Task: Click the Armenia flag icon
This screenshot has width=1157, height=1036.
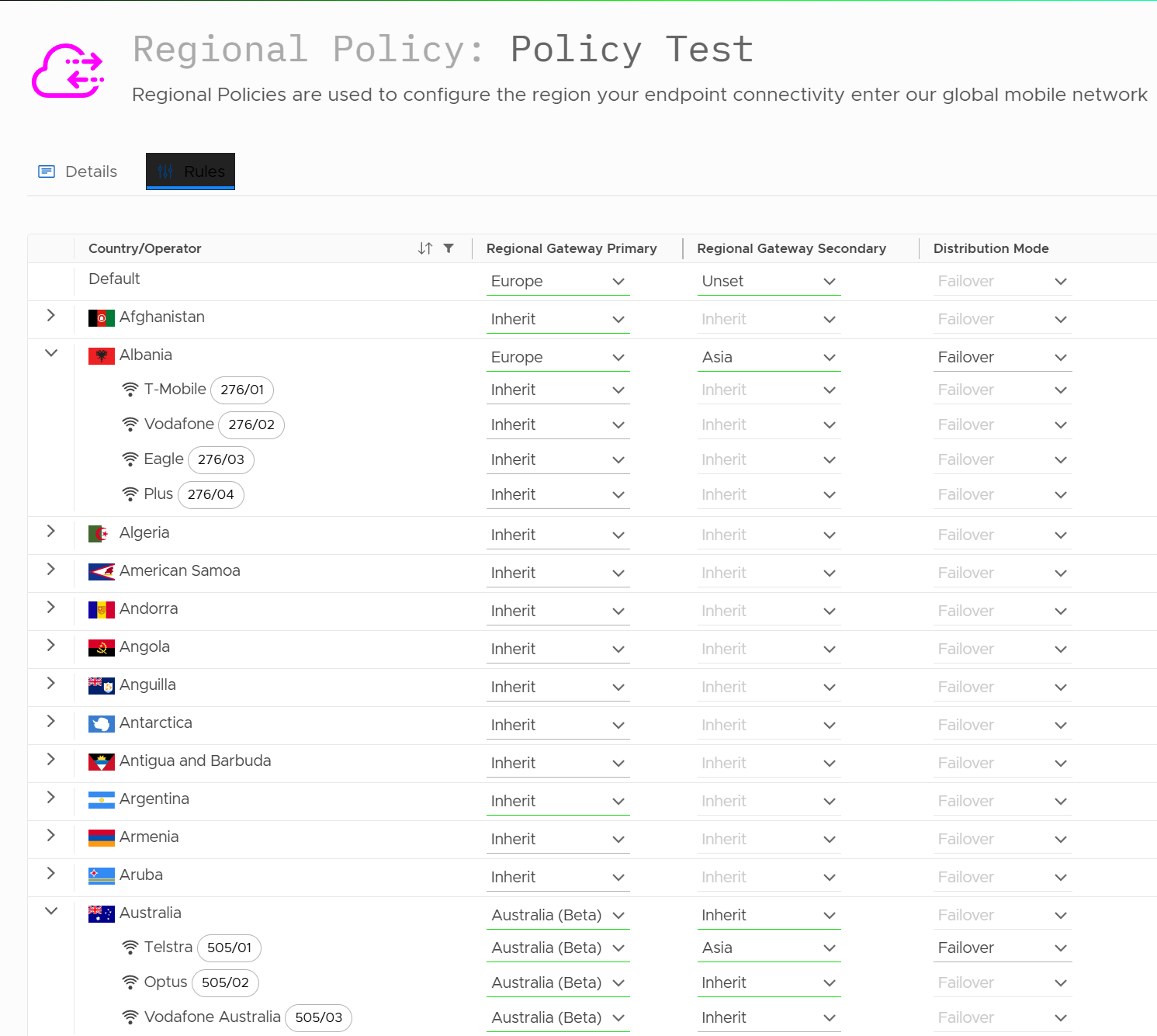Action: coord(102,837)
